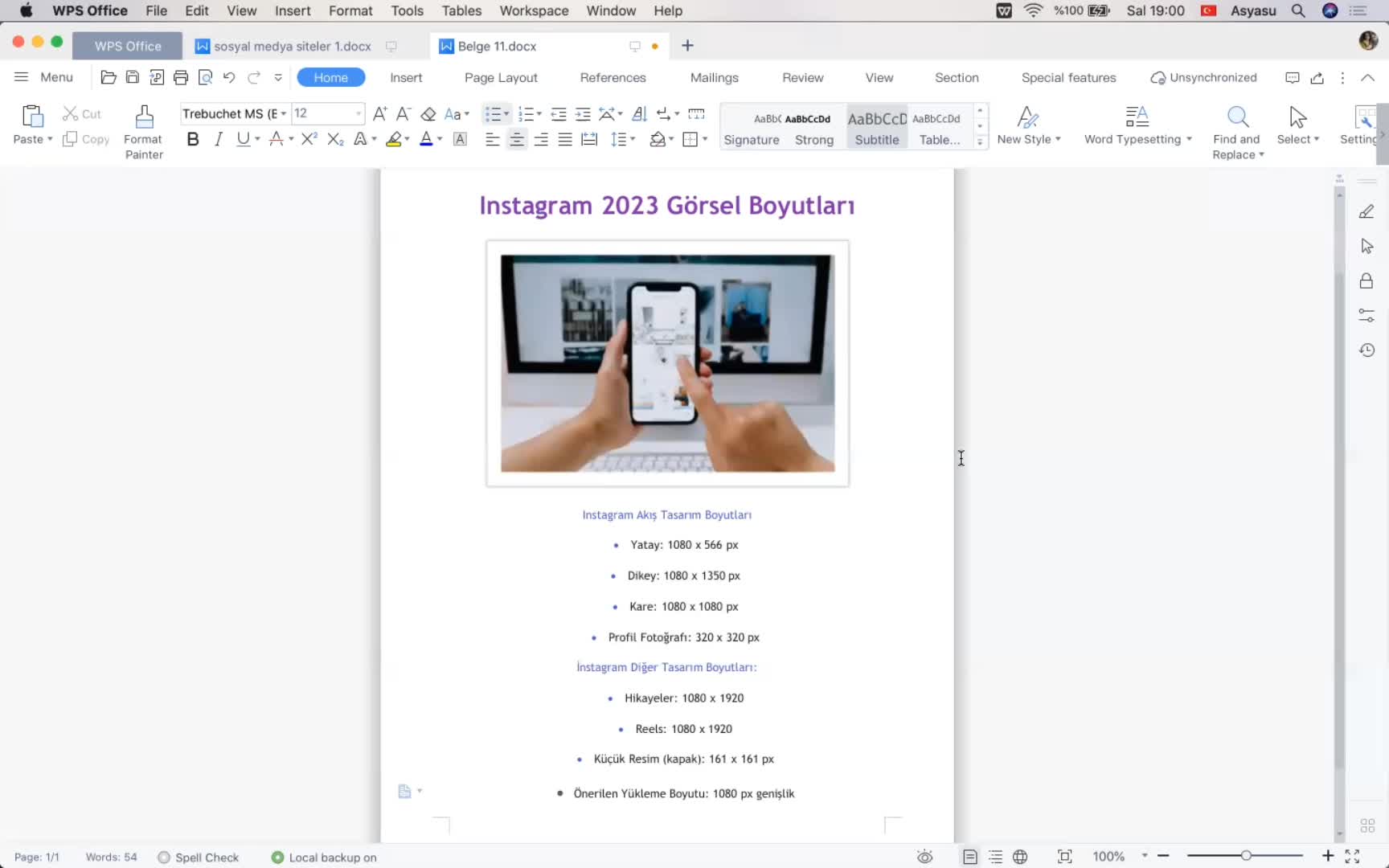Screen dimensions: 1389x868
Task: Switch to Review tab
Action: 802,77
